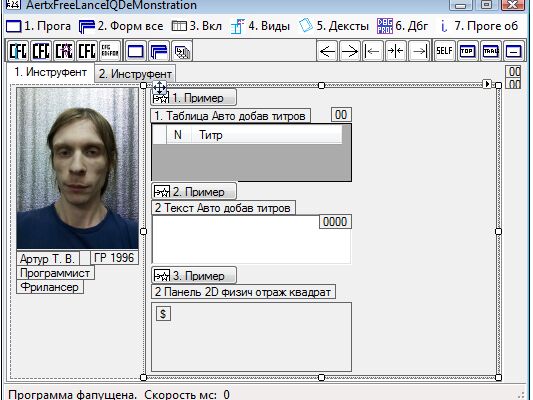Click the 'Артур Т. В.' name label
Viewport: 533px width, 400px height.
(x=48, y=259)
